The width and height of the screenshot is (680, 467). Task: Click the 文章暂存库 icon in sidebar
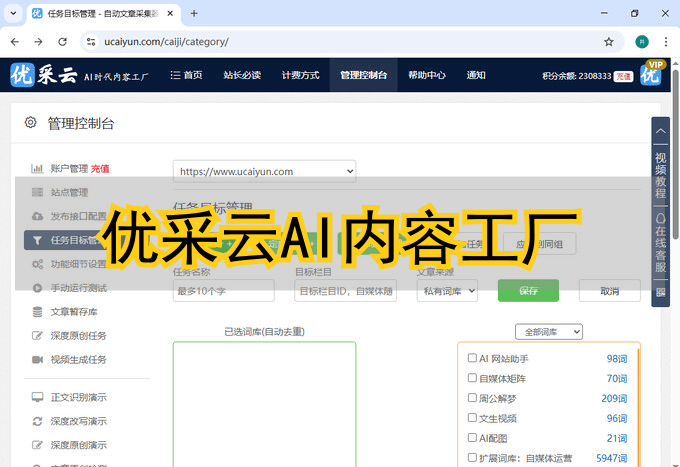pyautogui.click(x=37, y=312)
